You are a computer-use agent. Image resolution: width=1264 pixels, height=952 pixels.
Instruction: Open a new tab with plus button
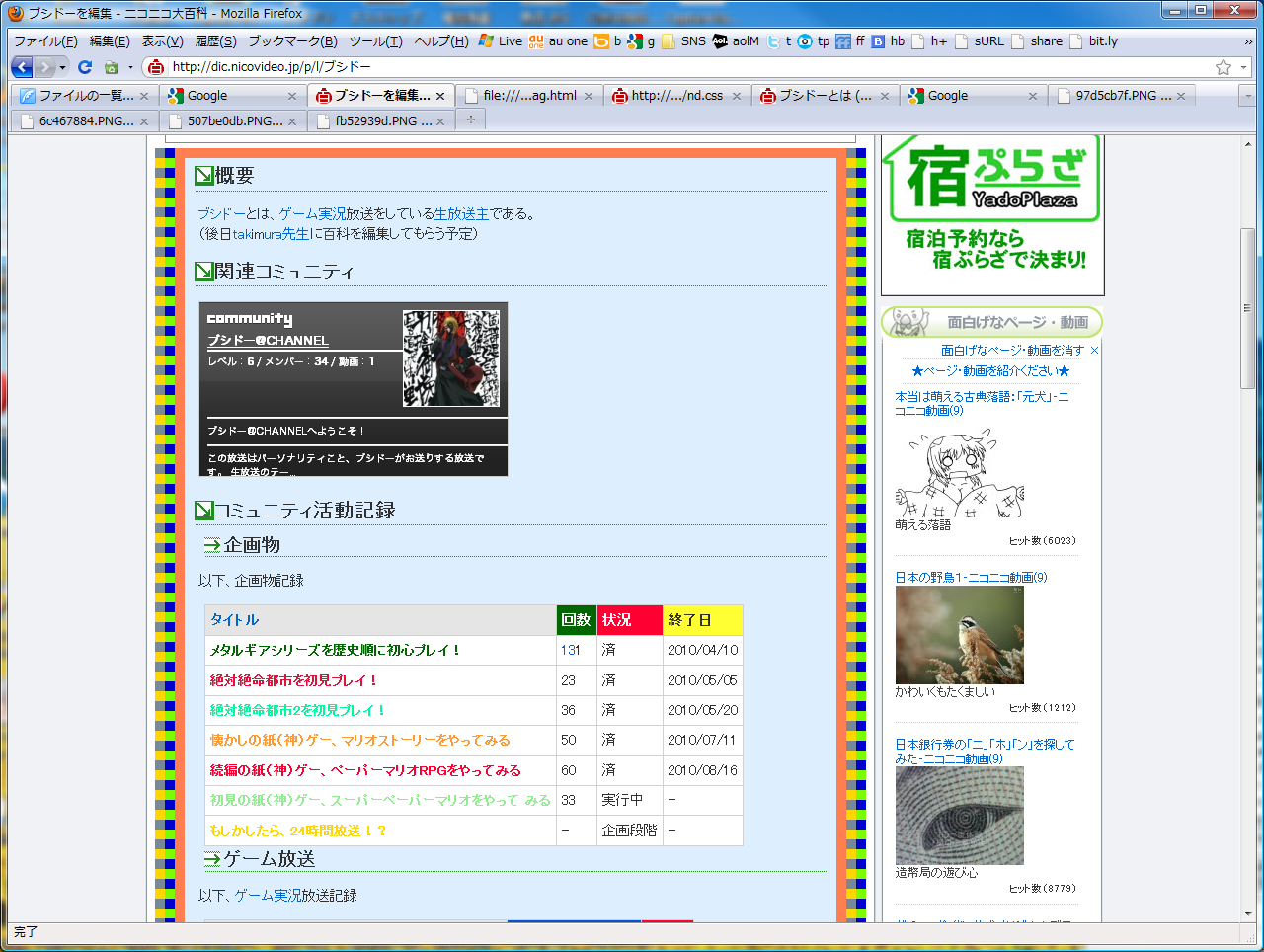click(471, 119)
